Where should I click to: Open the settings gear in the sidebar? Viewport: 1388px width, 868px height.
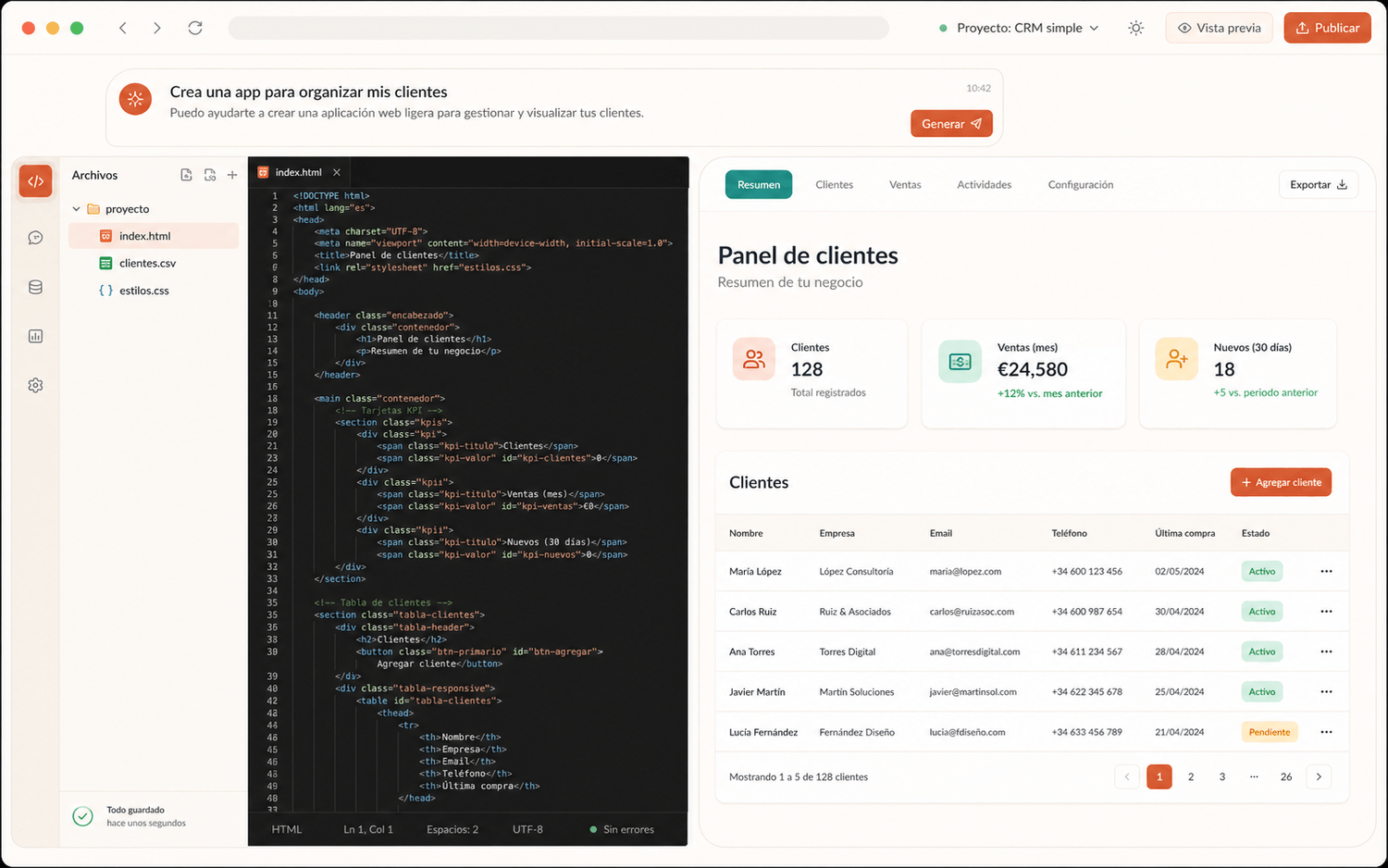point(35,385)
